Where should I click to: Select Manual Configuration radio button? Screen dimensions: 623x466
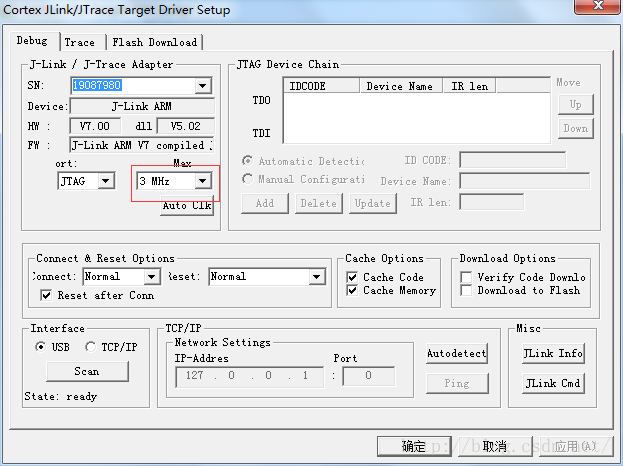[x=248, y=179]
